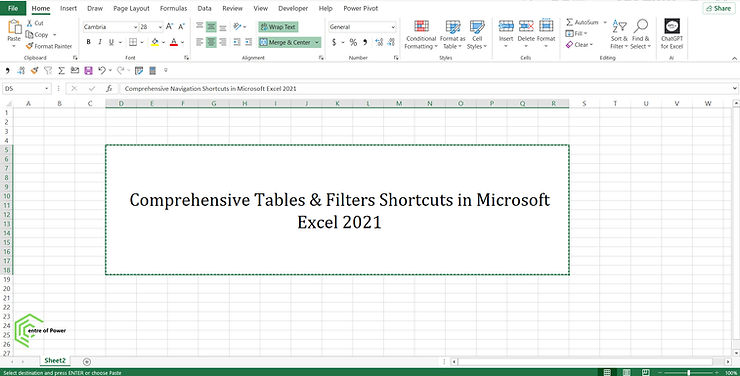Select Normal view in the status bar
740x376 pixels.
(x=607, y=373)
